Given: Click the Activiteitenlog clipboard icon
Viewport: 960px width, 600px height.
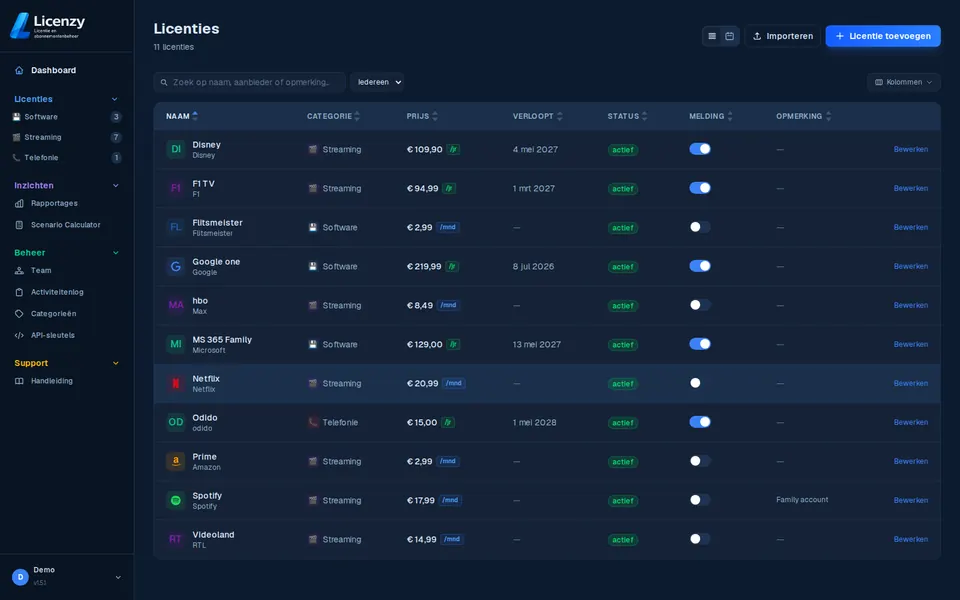Looking at the screenshot, I should (x=19, y=292).
